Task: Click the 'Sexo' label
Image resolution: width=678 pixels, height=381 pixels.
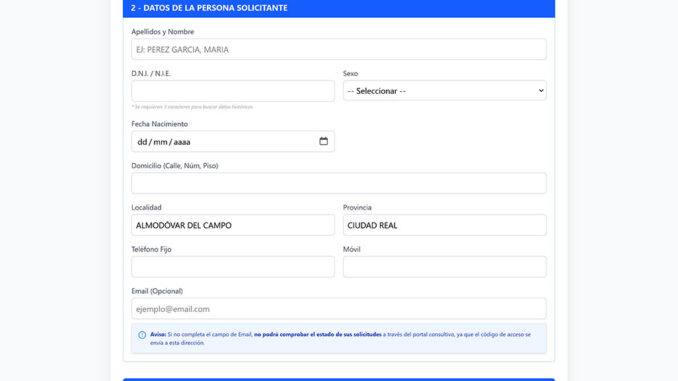Action: pyautogui.click(x=350, y=74)
